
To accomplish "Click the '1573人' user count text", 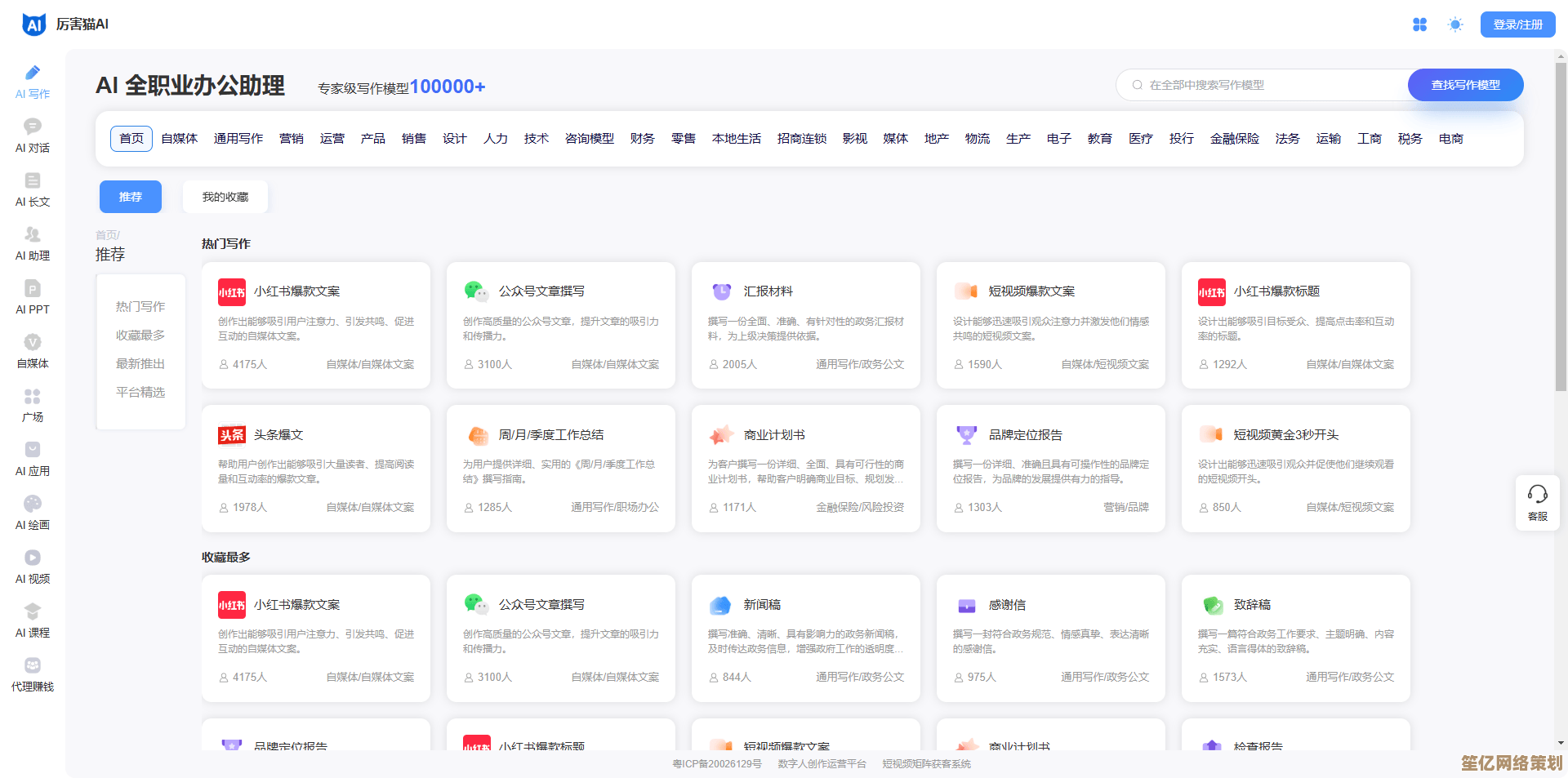I will coord(1230,678).
